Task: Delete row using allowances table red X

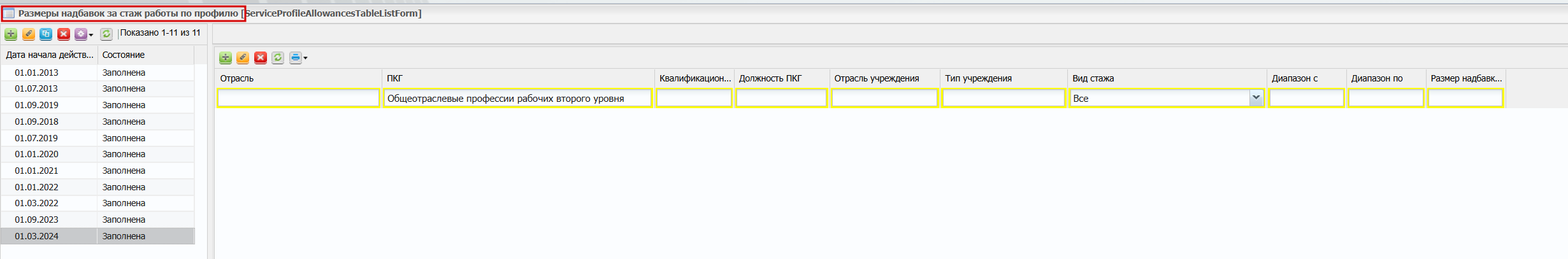Action: click(261, 58)
